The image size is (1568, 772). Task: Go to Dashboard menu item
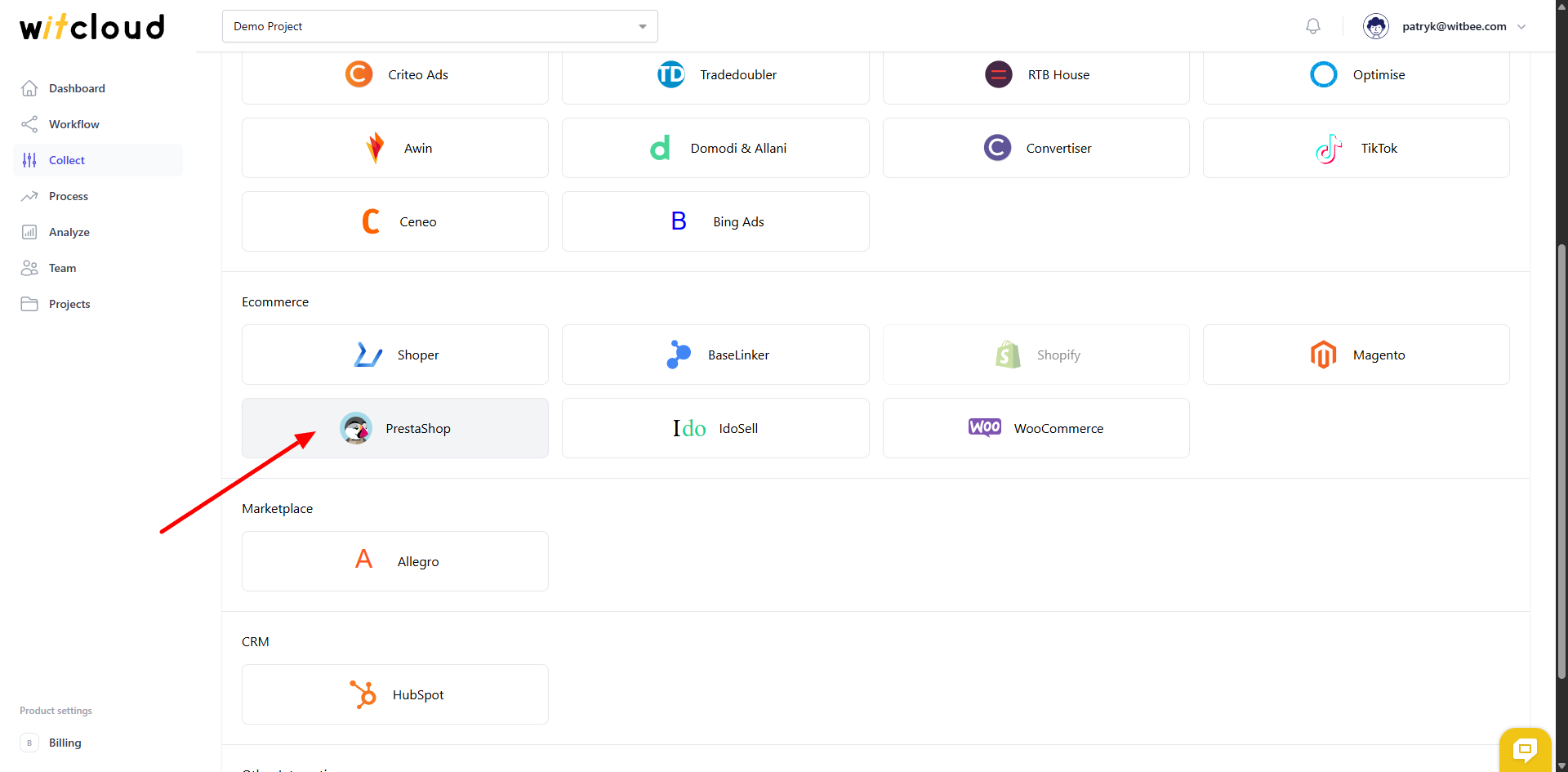pyautogui.click(x=98, y=88)
